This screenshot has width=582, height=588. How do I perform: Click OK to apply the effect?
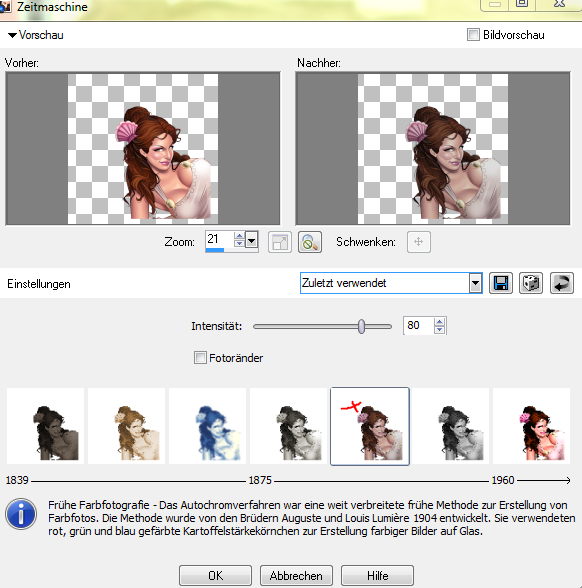[x=215, y=576]
